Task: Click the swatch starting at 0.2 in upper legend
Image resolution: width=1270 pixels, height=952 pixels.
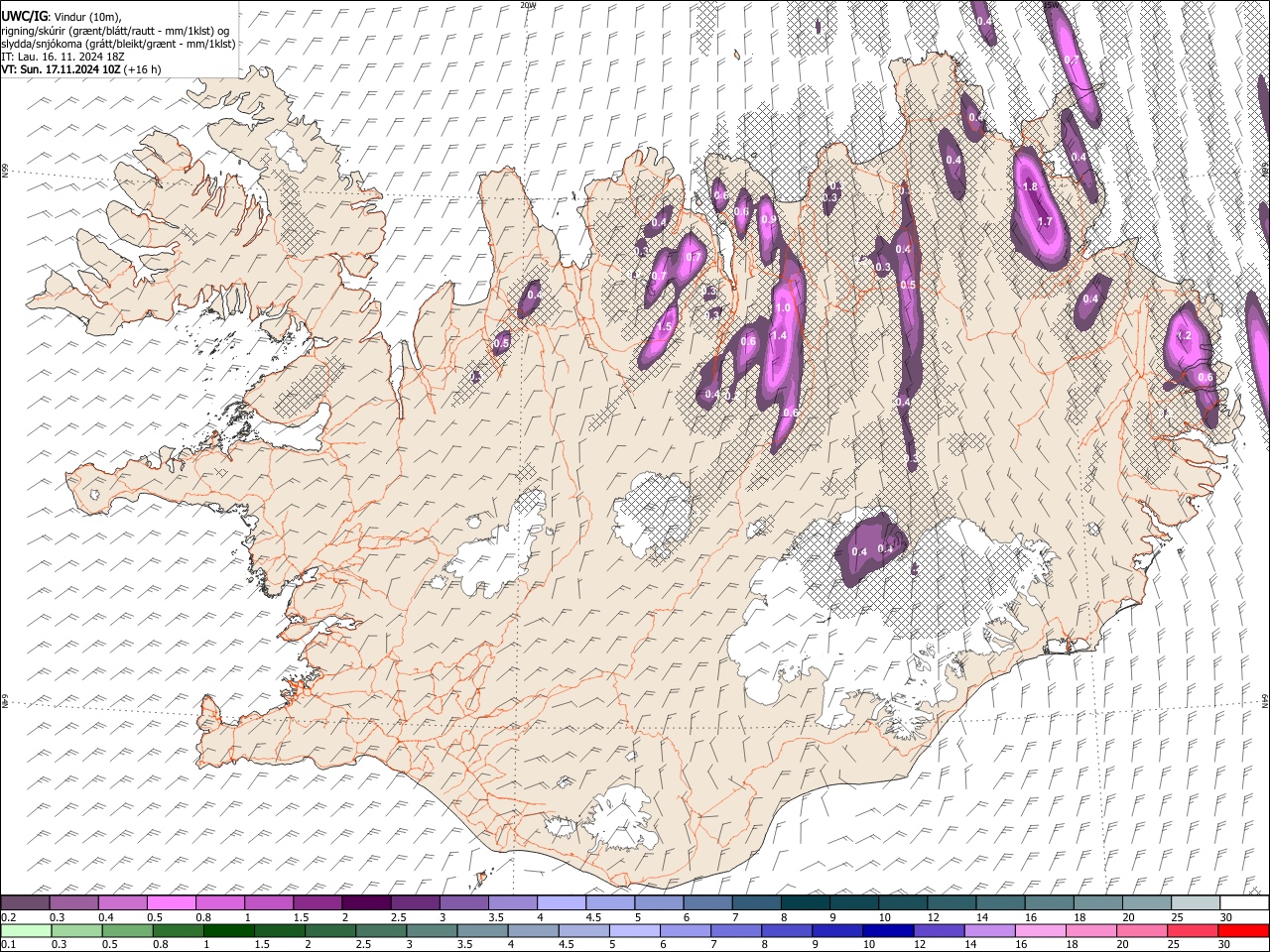Action: pos(25,903)
